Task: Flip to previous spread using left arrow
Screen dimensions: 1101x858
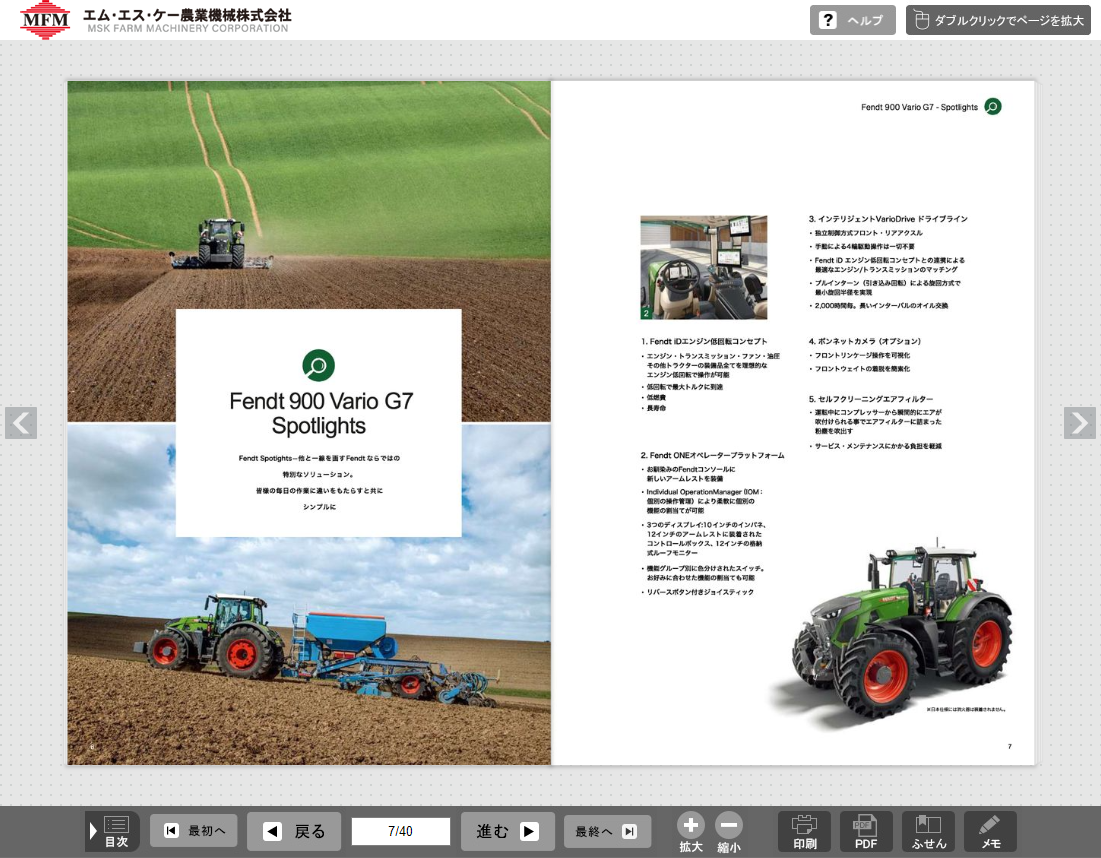Action: point(21,423)
